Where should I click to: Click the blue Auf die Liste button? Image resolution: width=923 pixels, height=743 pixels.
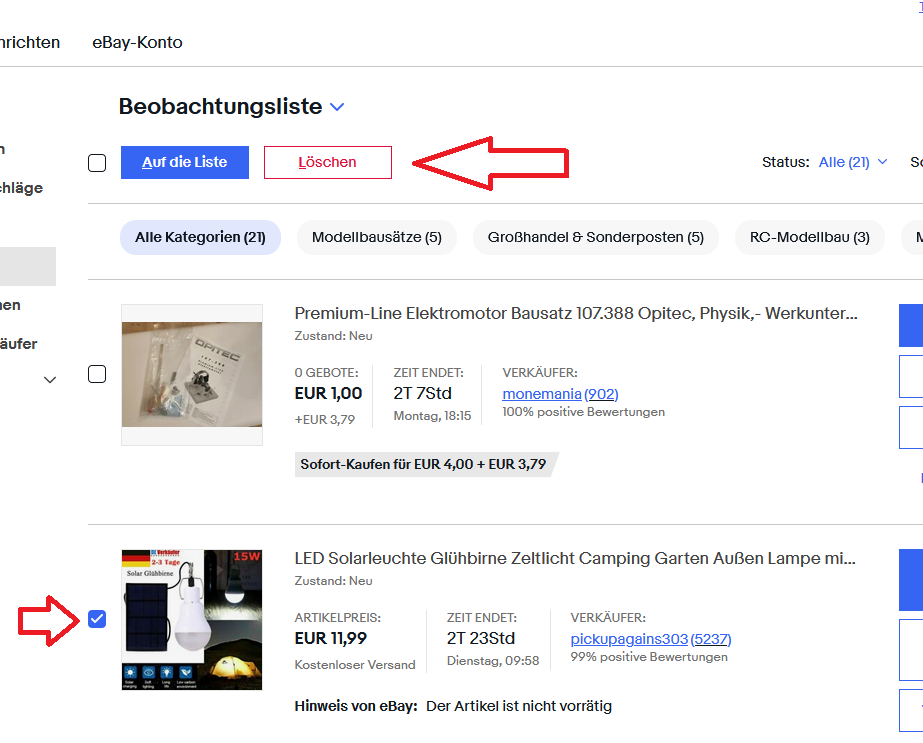(185, 162)
